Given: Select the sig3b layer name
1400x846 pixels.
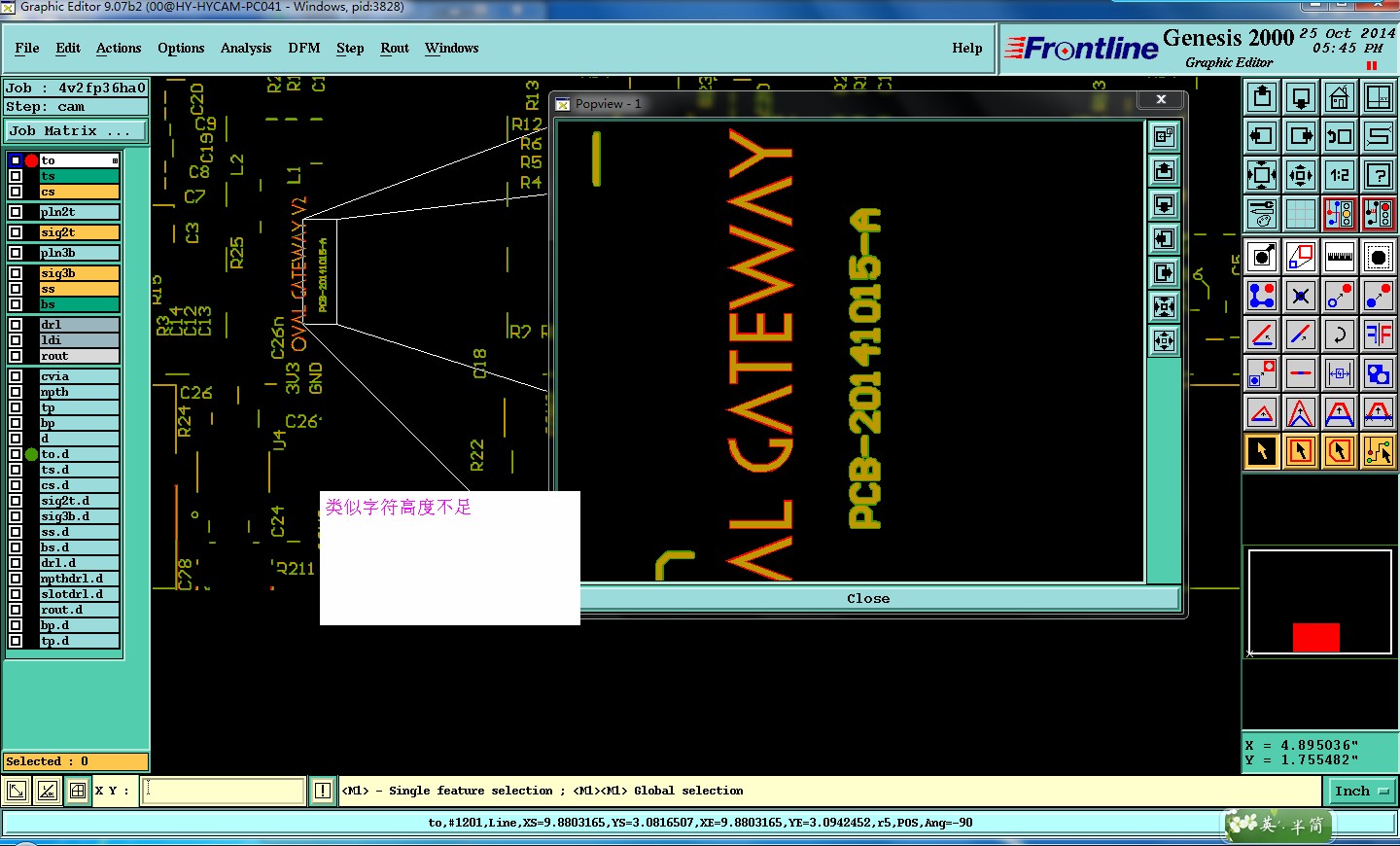Looking at the screenshot, I should (79, 273).
